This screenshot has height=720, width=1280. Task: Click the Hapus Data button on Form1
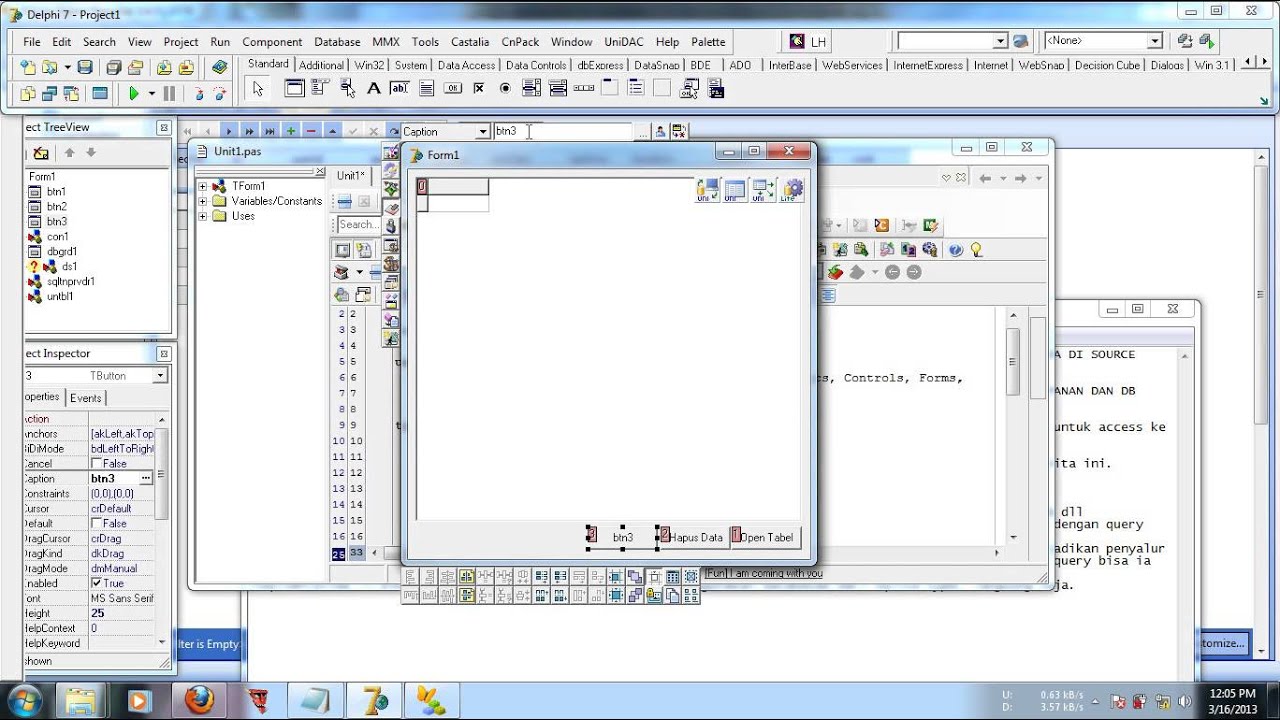tap(693, 537)
